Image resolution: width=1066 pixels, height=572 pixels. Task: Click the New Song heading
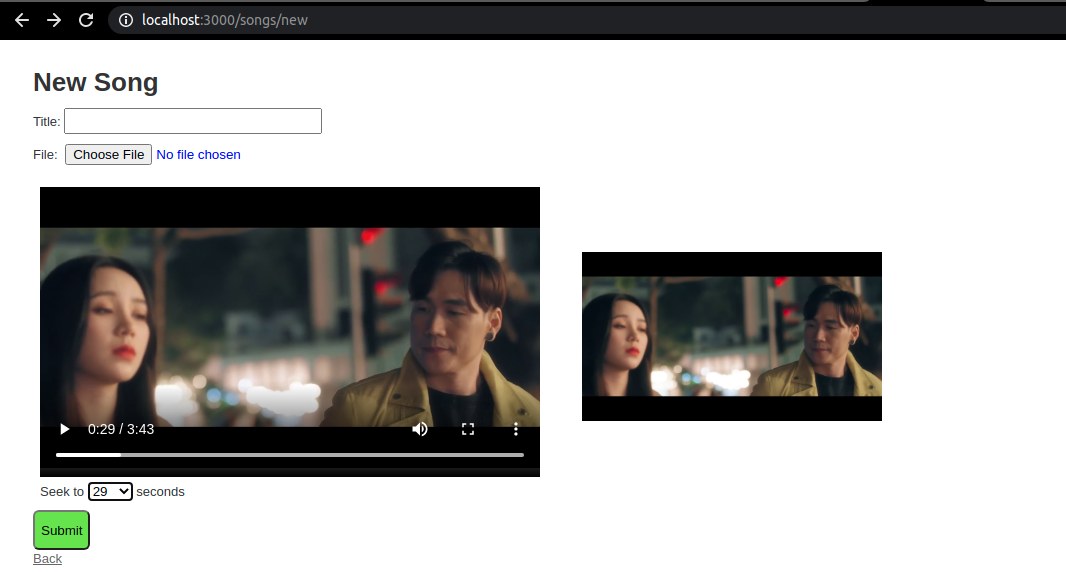pos(96,82)
